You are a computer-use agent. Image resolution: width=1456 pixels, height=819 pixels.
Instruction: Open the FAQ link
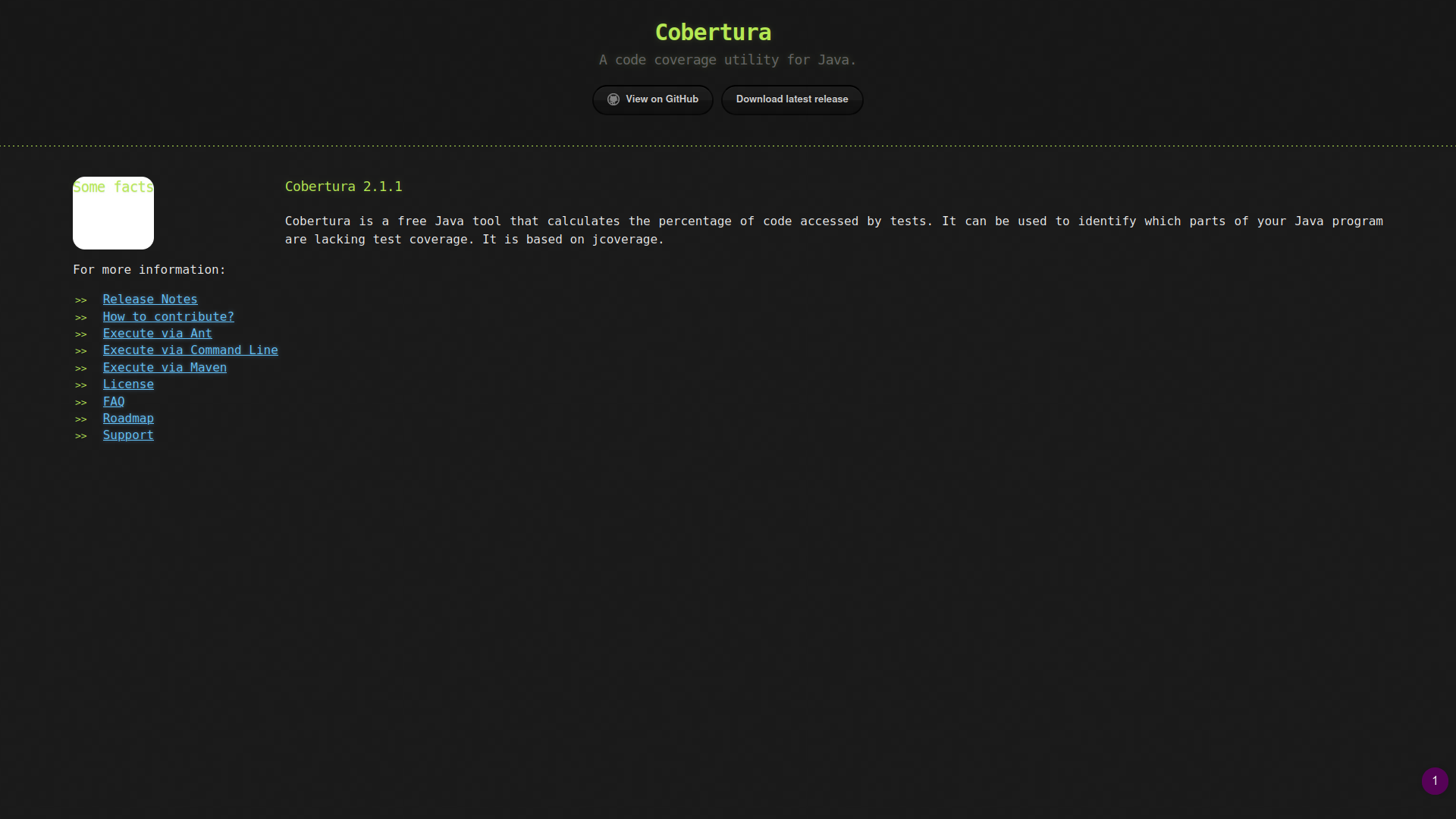114,402
